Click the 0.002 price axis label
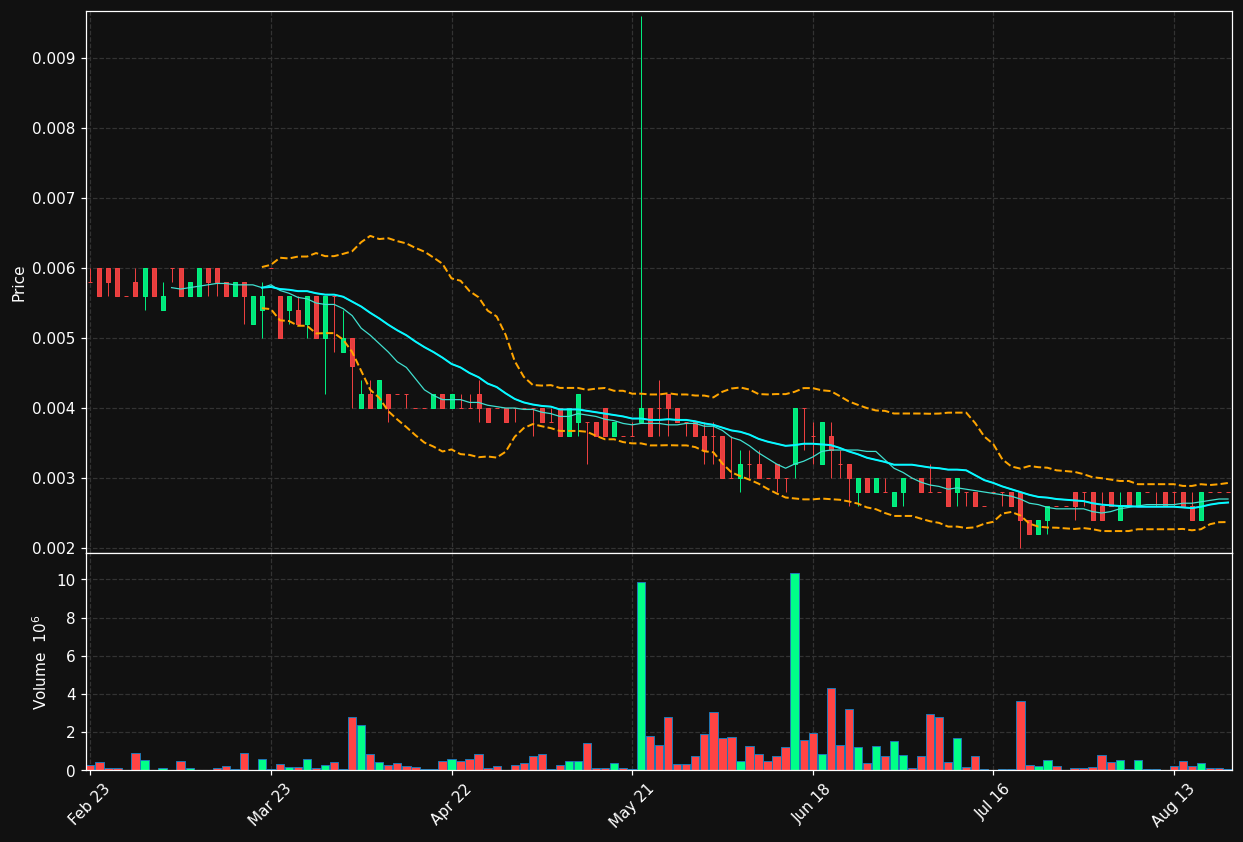Image resolution: width=1243 pixels, height=842 pixels. click(53, 549)
